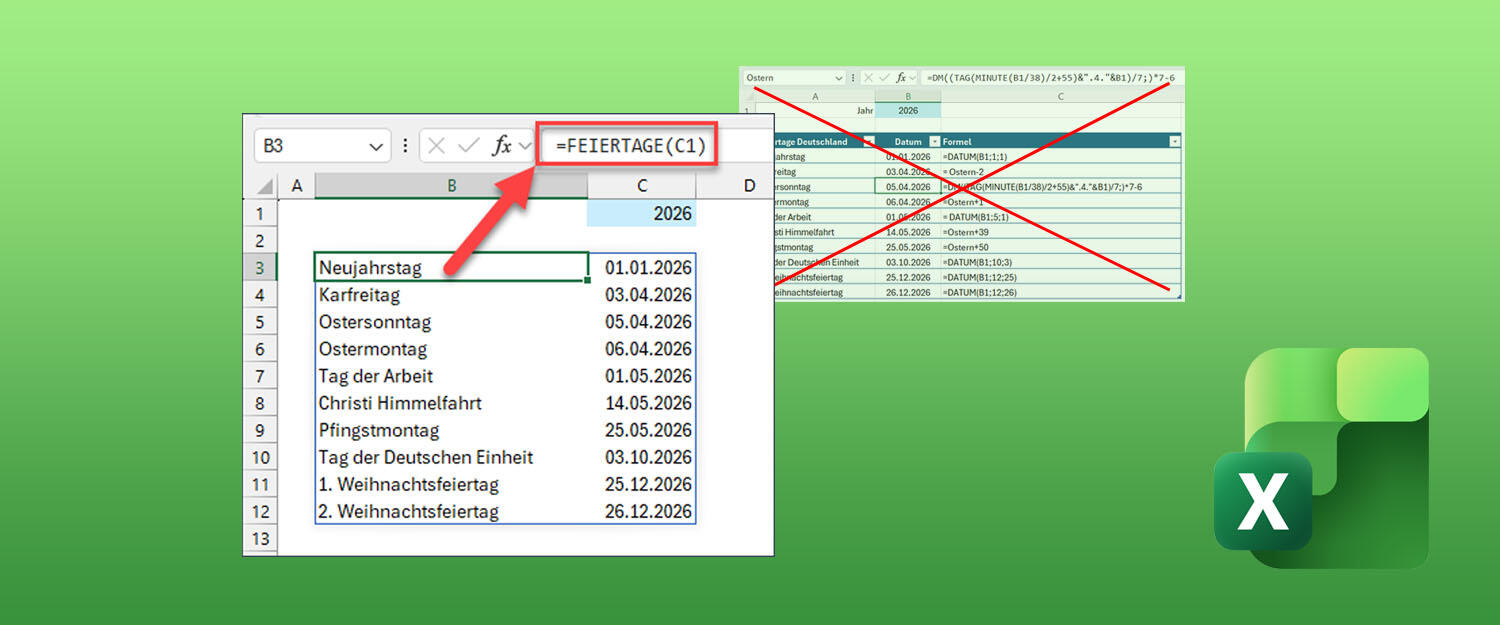
Task: Click the formula cell '= Ostern-2'
Action: coord(1061,172)
